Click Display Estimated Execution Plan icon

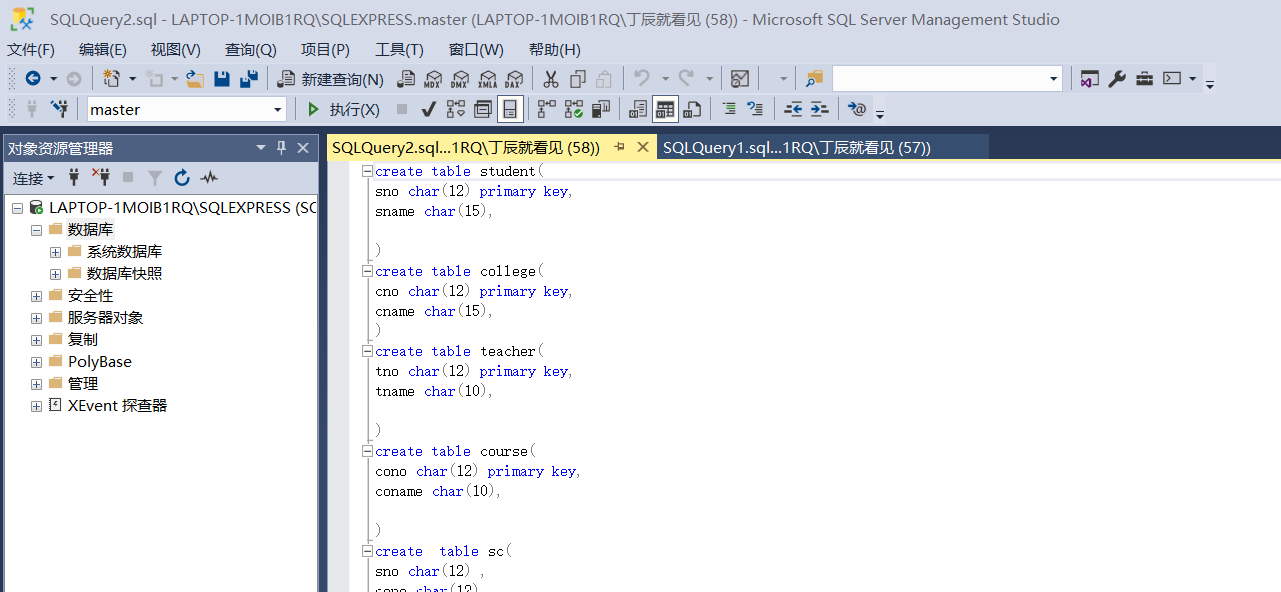tap(456, 109)
